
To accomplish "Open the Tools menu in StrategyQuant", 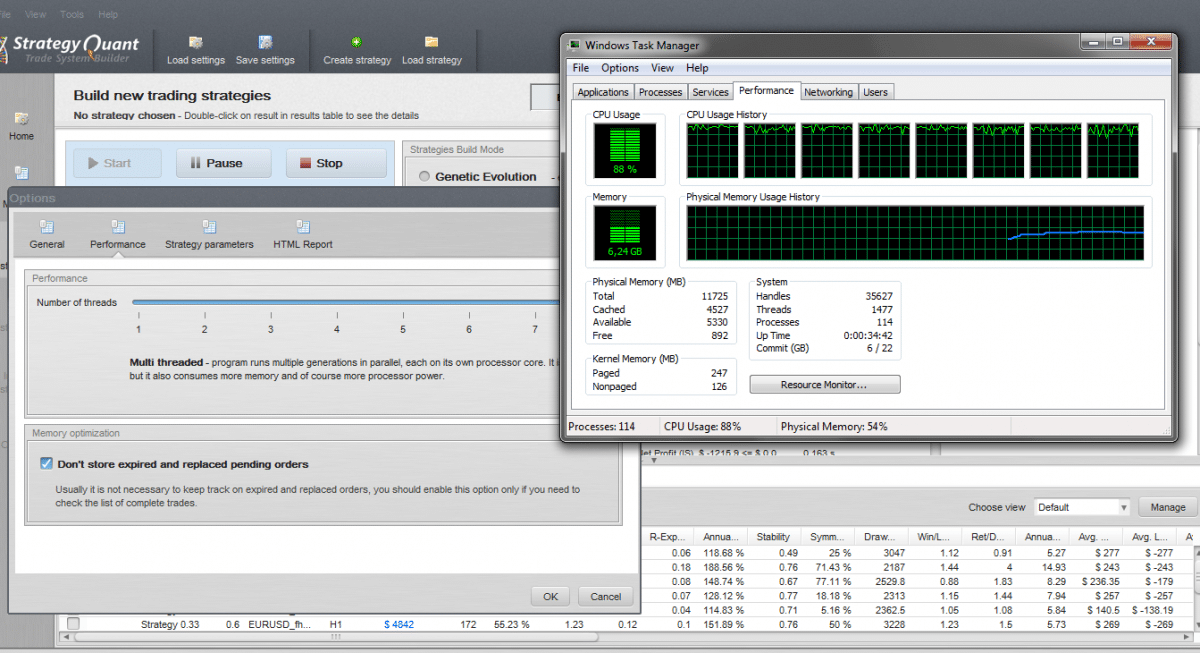I will tap(72, 15).
